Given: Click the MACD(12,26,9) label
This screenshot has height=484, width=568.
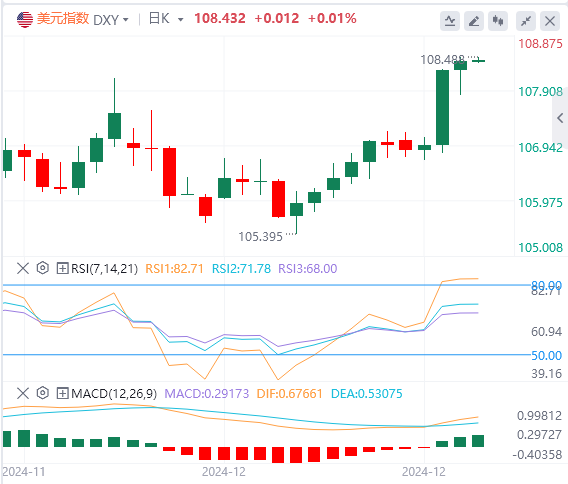Looking at the screenshot, I should [x=114, y=393].
